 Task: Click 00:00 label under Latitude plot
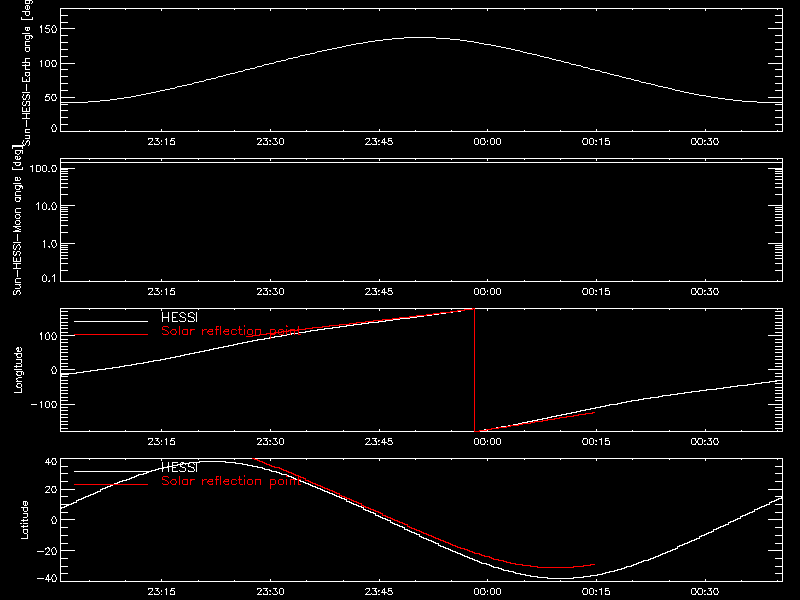(487, 592)
